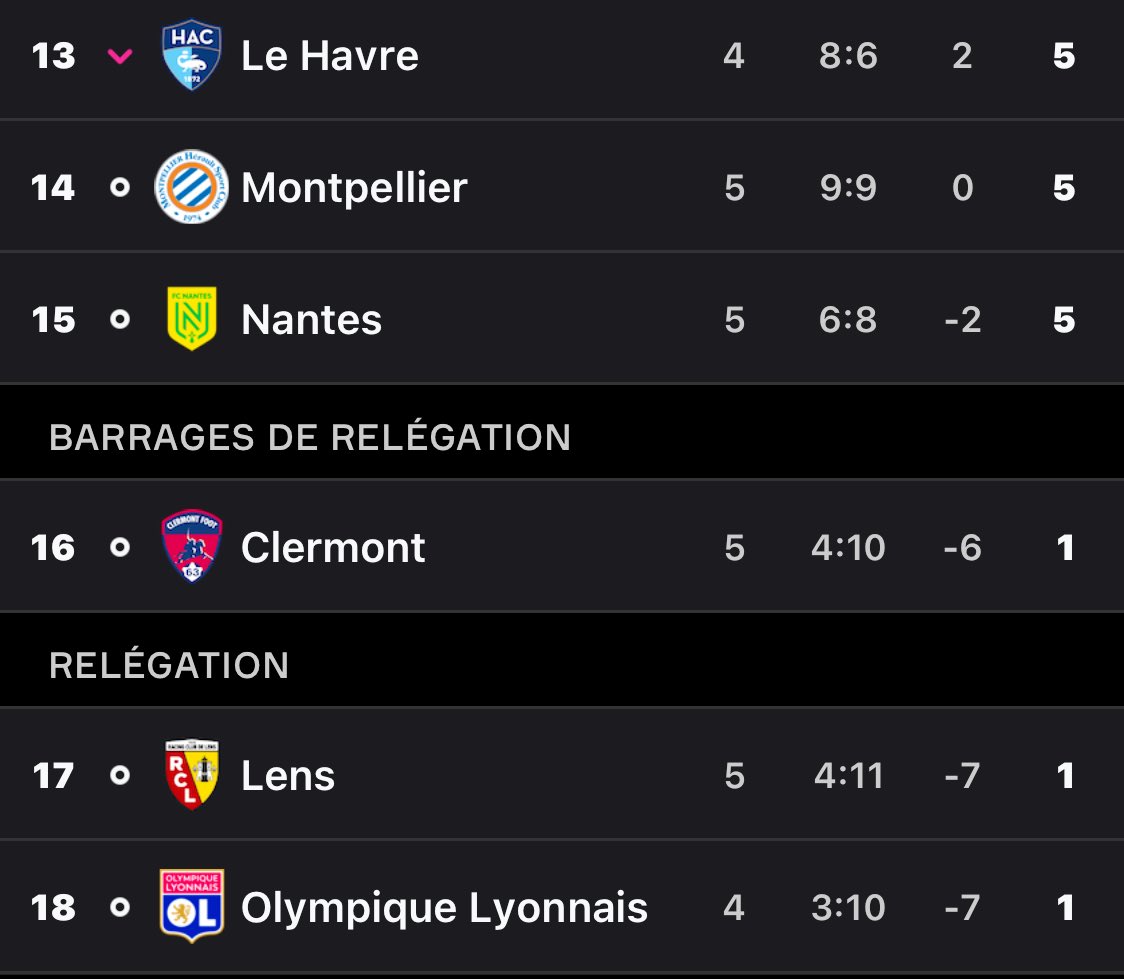Click the status circle beside Lens
The width and height of the screenshot is (1124, 979).
[120, 775]
